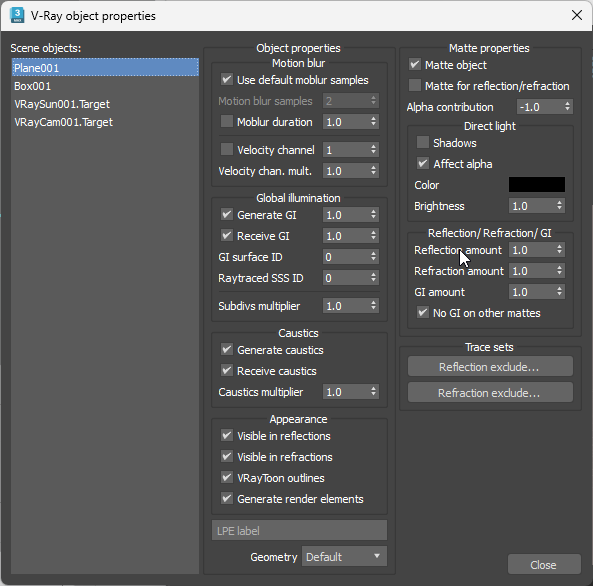Image resolution: width=593 pixels, height=586 pixels.
Task: Click the Velocity channel value field
Action: (x=346, y=150)
